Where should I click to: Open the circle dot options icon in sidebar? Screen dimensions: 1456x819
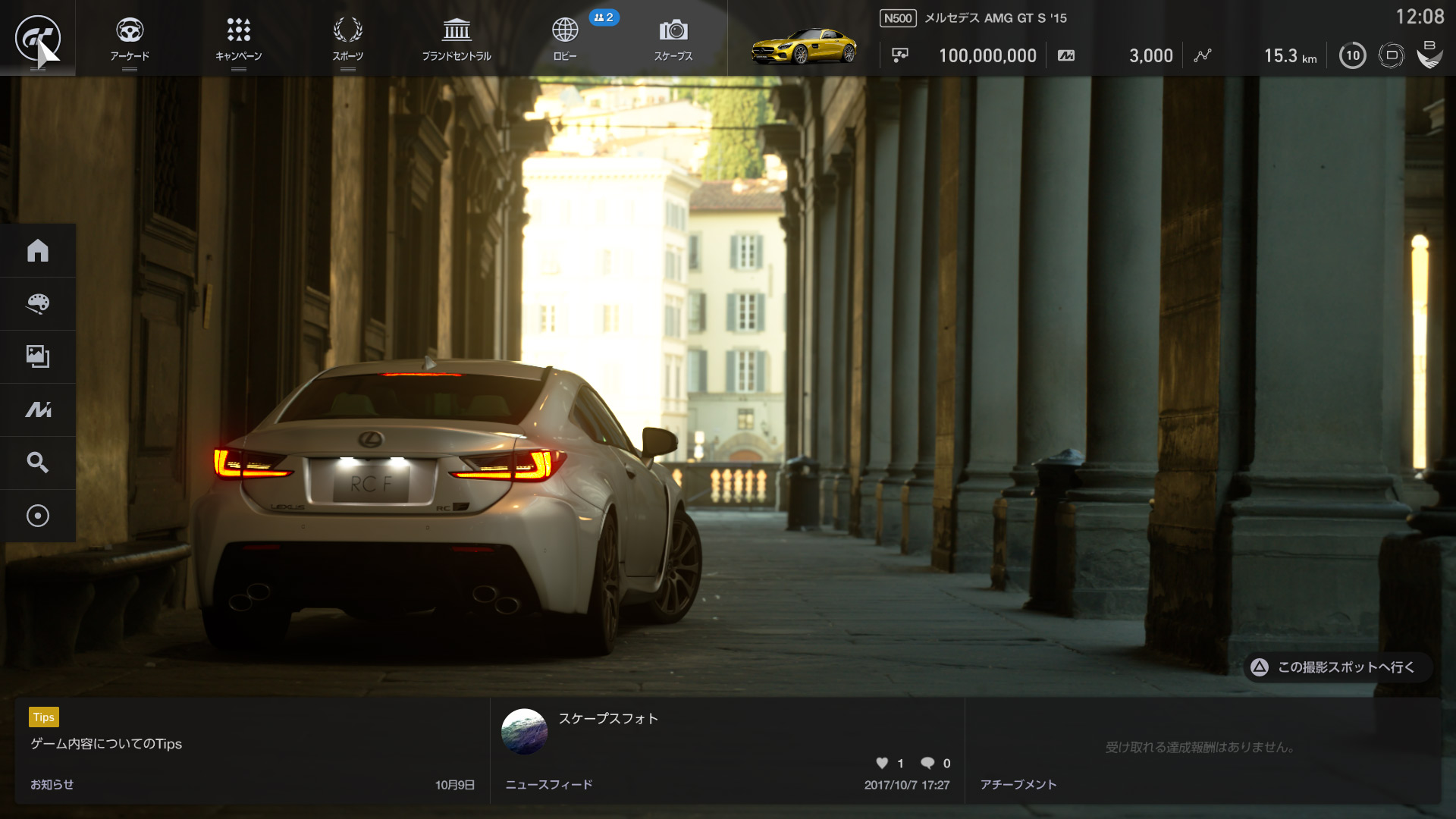[x=38, y=516]
